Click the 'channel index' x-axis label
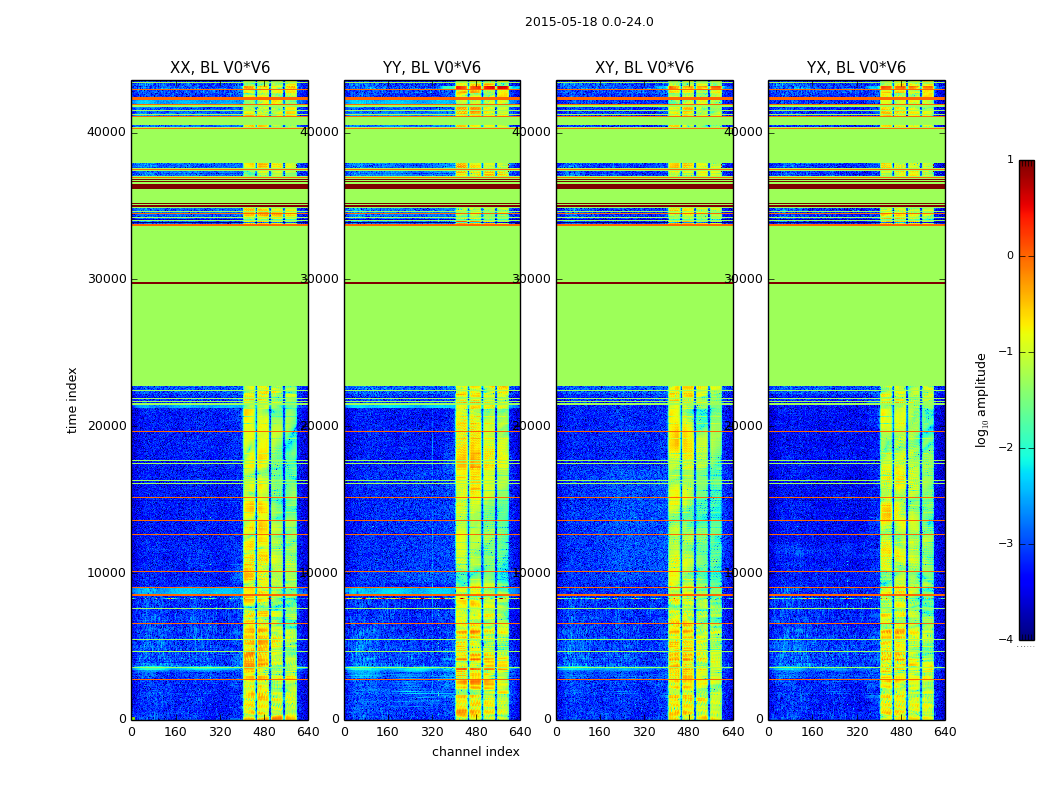 pyautogui.click(x=476, y=752)
